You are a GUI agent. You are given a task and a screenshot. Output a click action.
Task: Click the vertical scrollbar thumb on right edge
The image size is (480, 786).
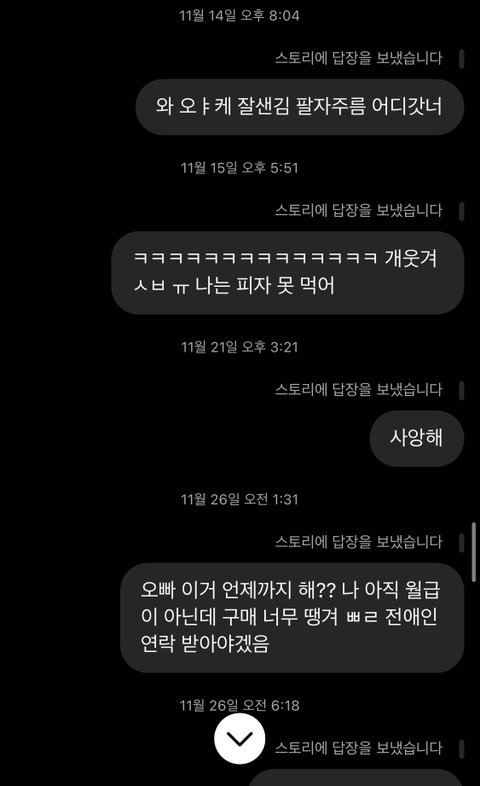point(474,552)
